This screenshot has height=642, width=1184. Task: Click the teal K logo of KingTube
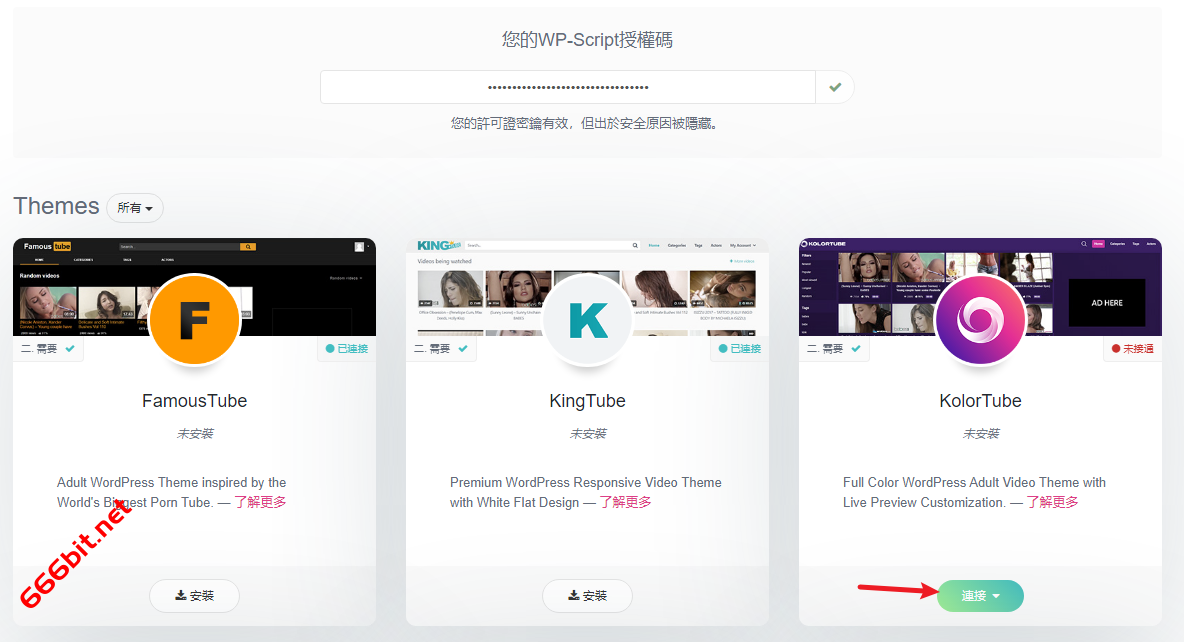587,319
